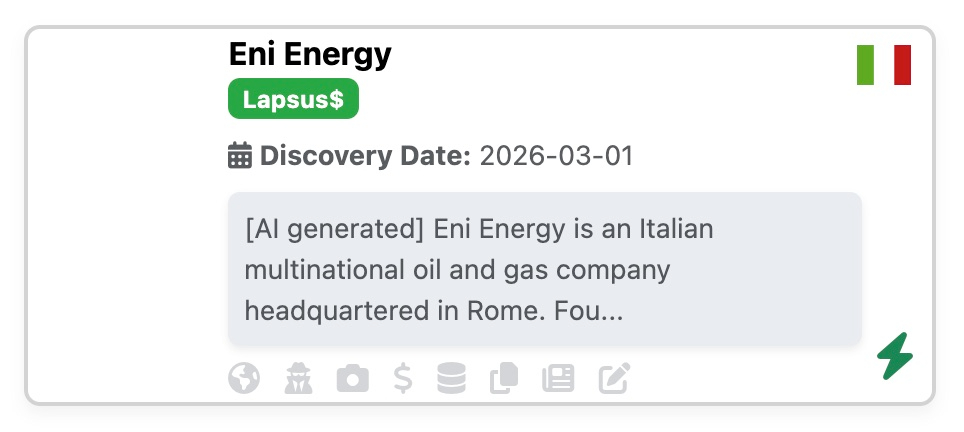Click the spy detective icon
The height and width of the screenshot is (432, 964).
(x=298, y=378)
